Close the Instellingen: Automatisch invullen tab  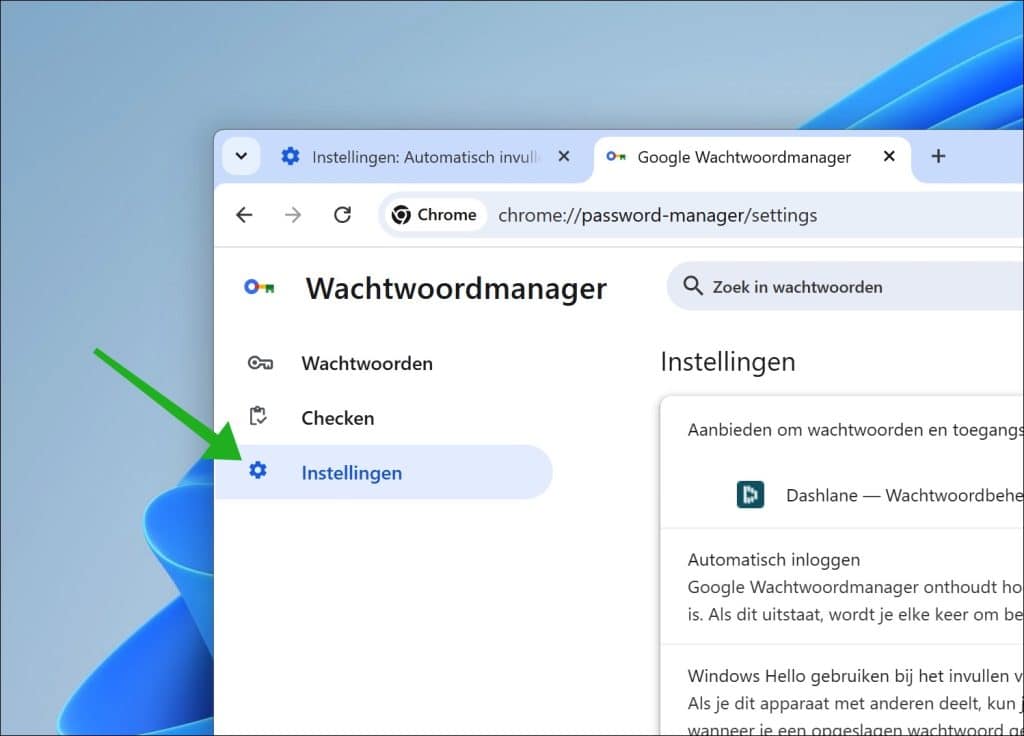pos(564,157)
